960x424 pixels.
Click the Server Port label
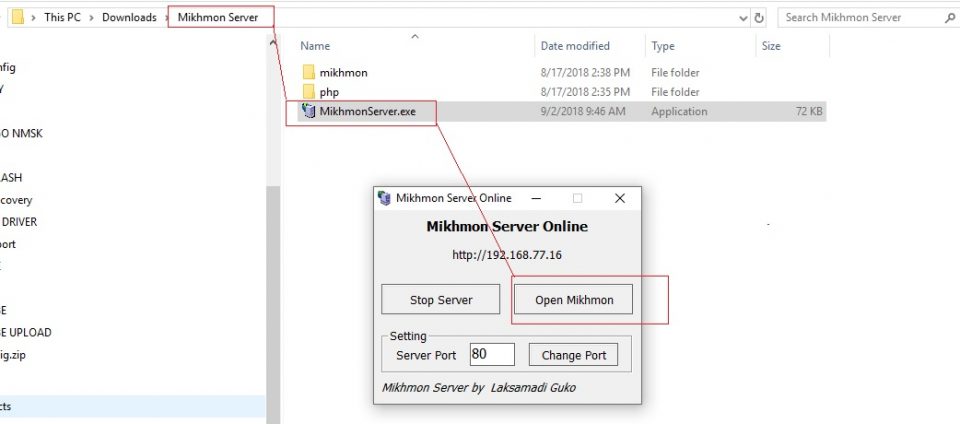pos(426,355)
